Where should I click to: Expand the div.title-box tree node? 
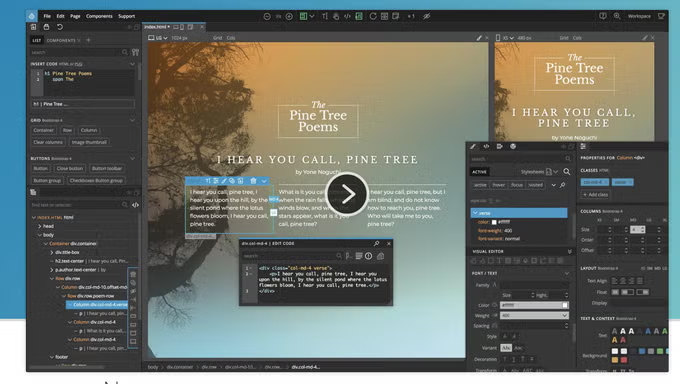point(52,252)
